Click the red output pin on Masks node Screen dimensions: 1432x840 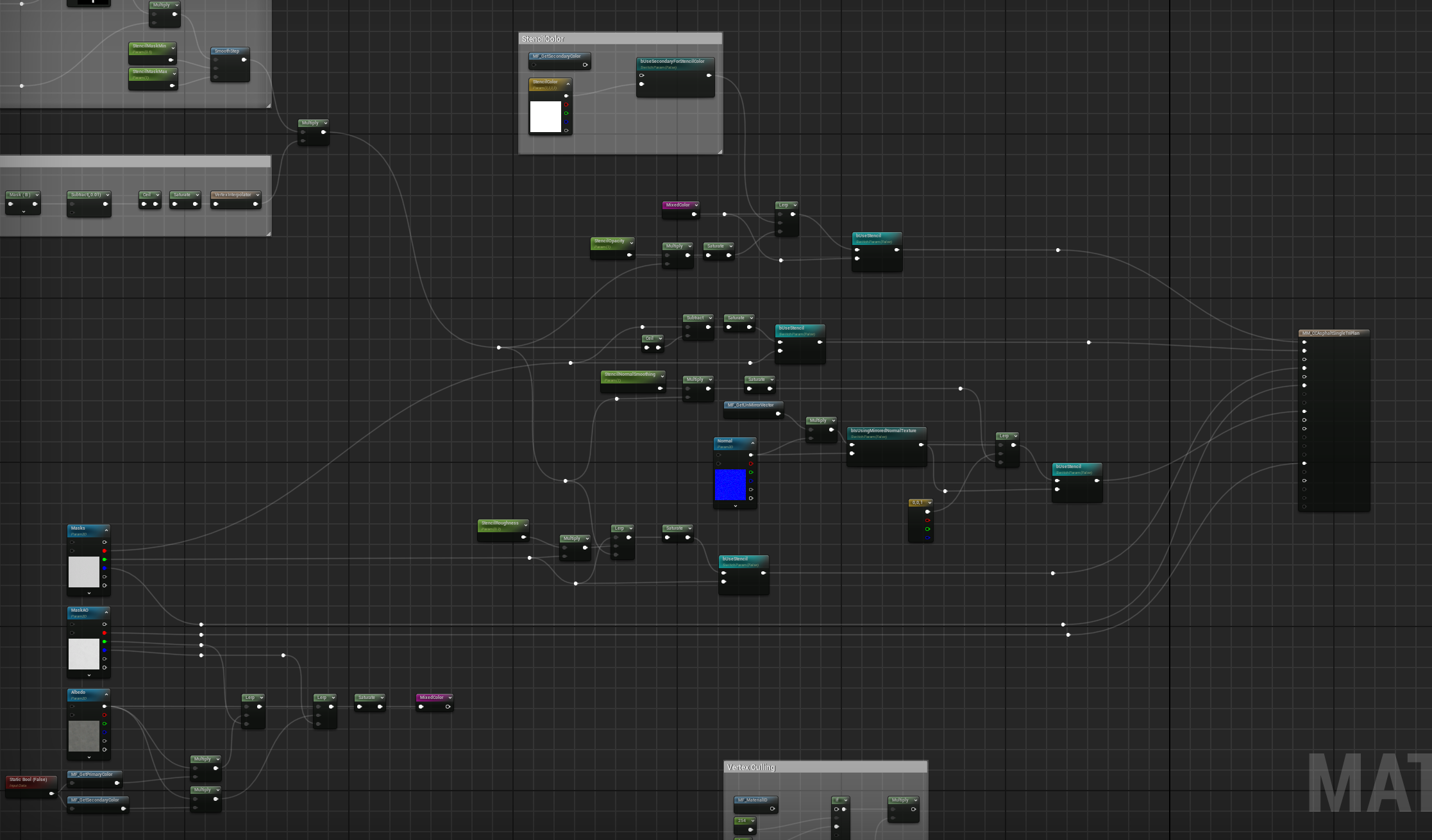coord(105,551)
